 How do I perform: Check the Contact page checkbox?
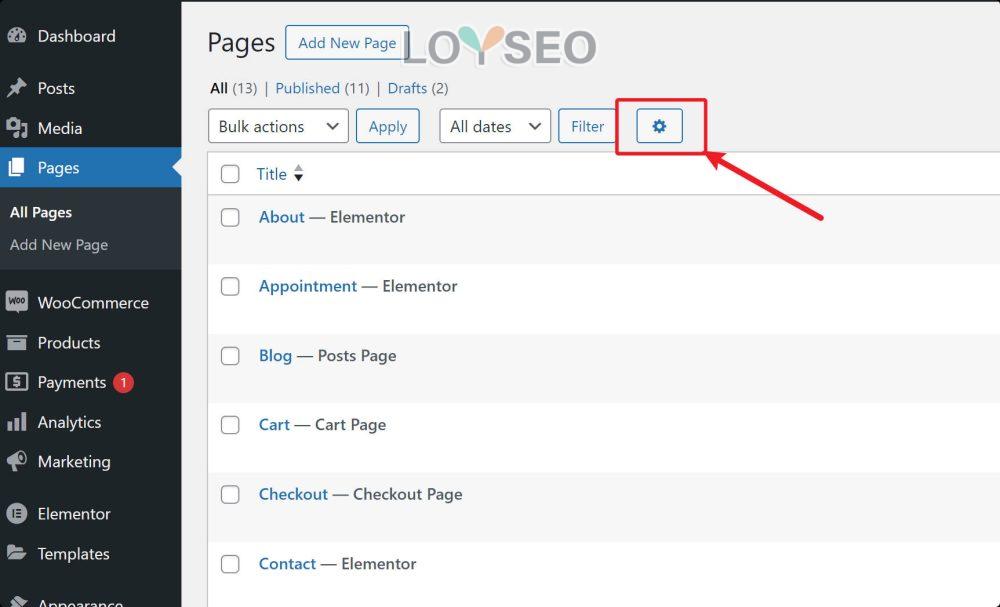coord(230,564)
